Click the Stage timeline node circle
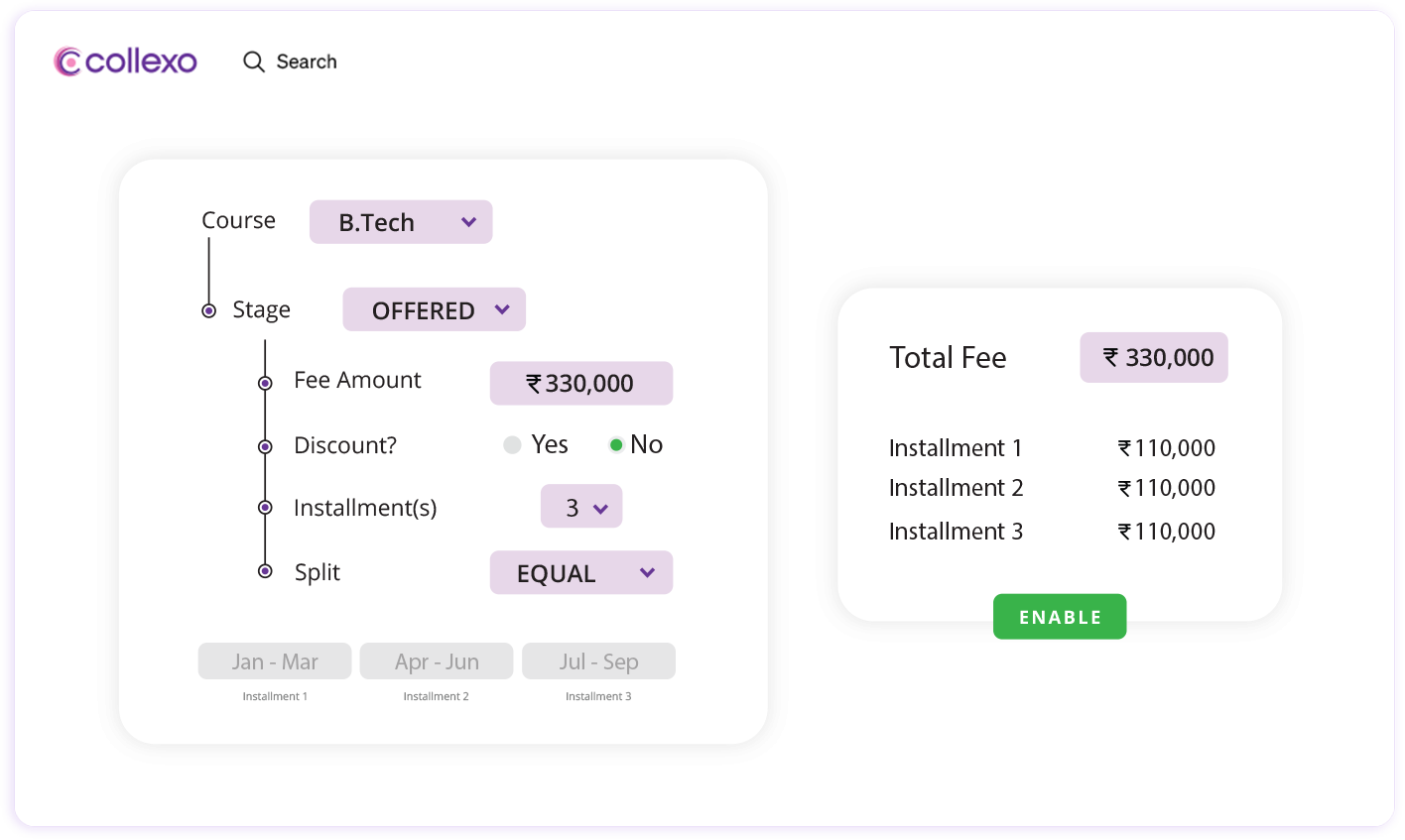 [x=208, y=309]
